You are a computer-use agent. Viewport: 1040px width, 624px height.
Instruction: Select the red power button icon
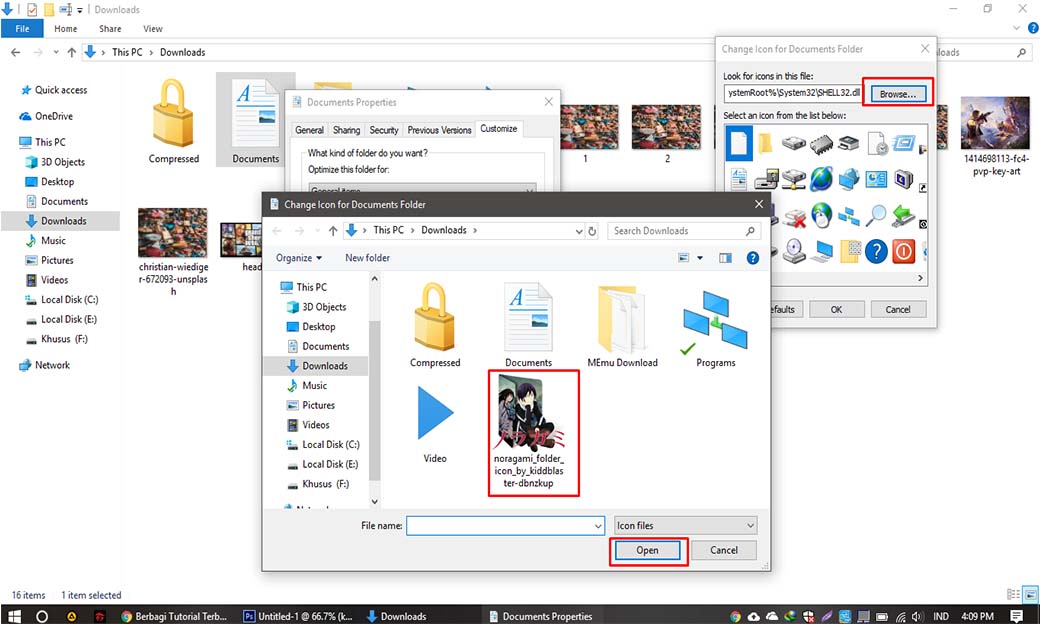click(x=903, y=251)
